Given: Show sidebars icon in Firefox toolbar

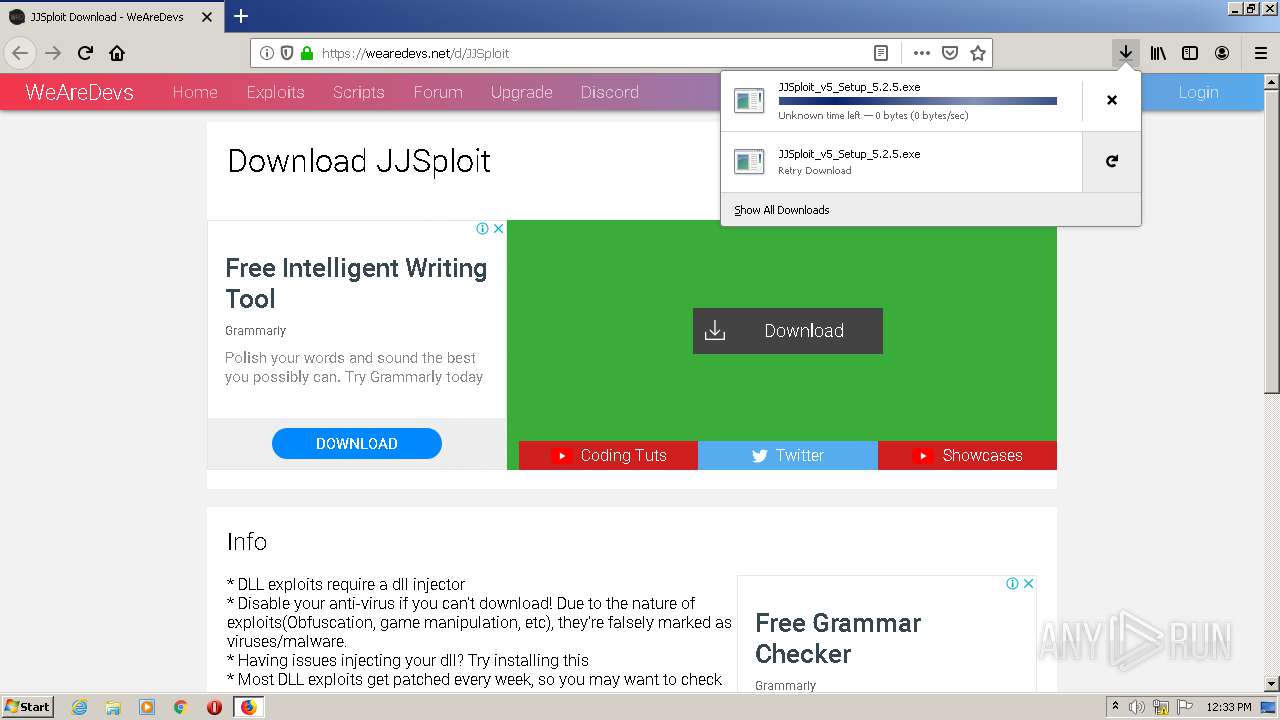Looking at the screenshot, I should (x=1190, y=53).
